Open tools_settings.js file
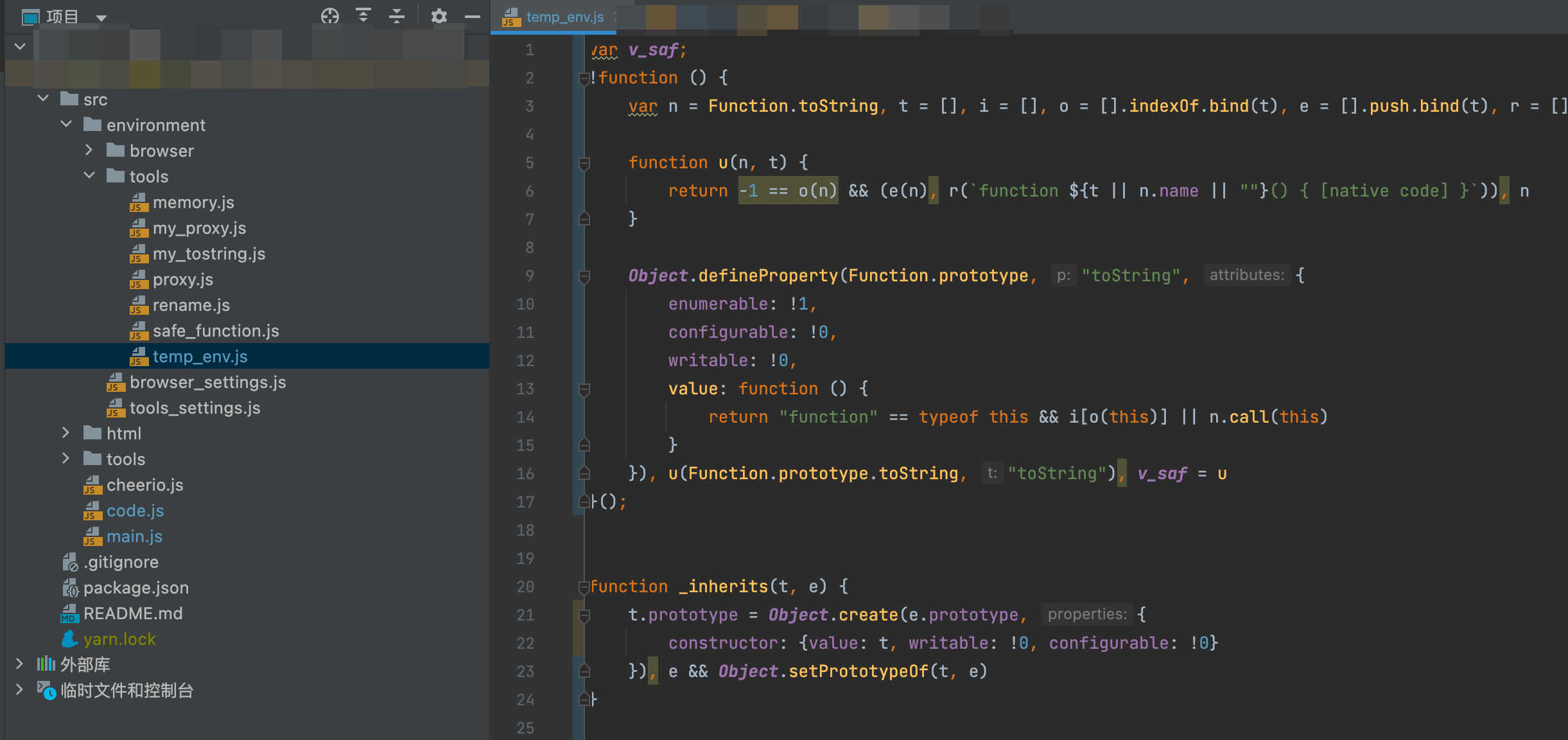 [x=195, y=408]
